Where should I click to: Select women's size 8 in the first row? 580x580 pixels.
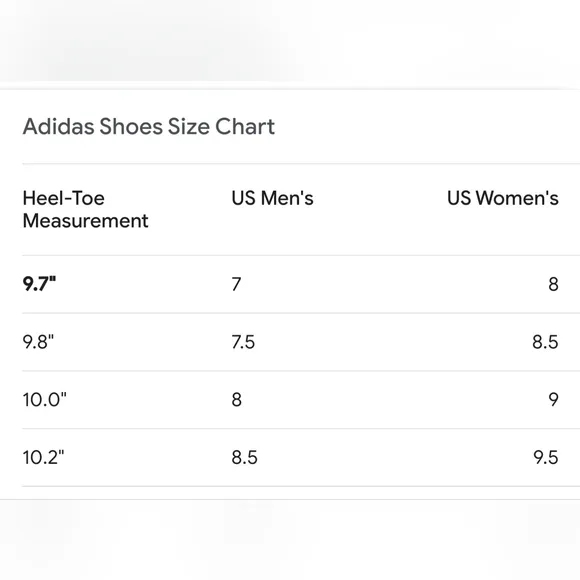coord(553,284)
